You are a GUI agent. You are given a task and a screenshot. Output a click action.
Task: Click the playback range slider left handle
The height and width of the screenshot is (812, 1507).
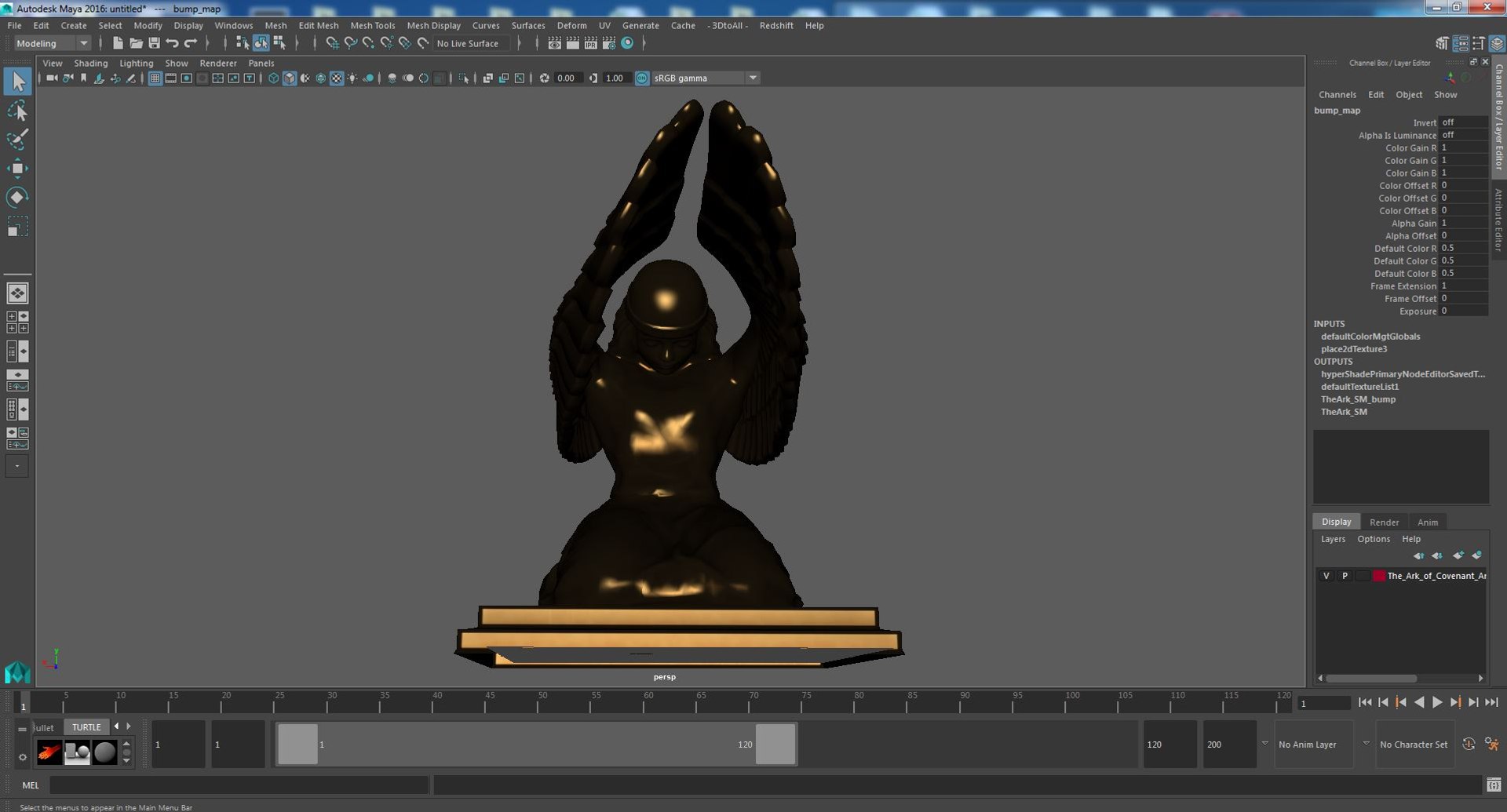(297, 744)
